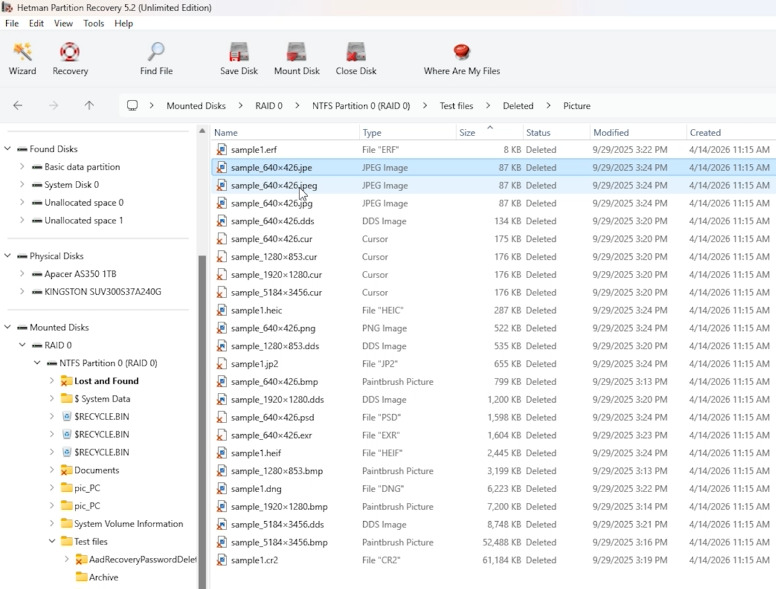Open the Edit menu

[36, 23]
